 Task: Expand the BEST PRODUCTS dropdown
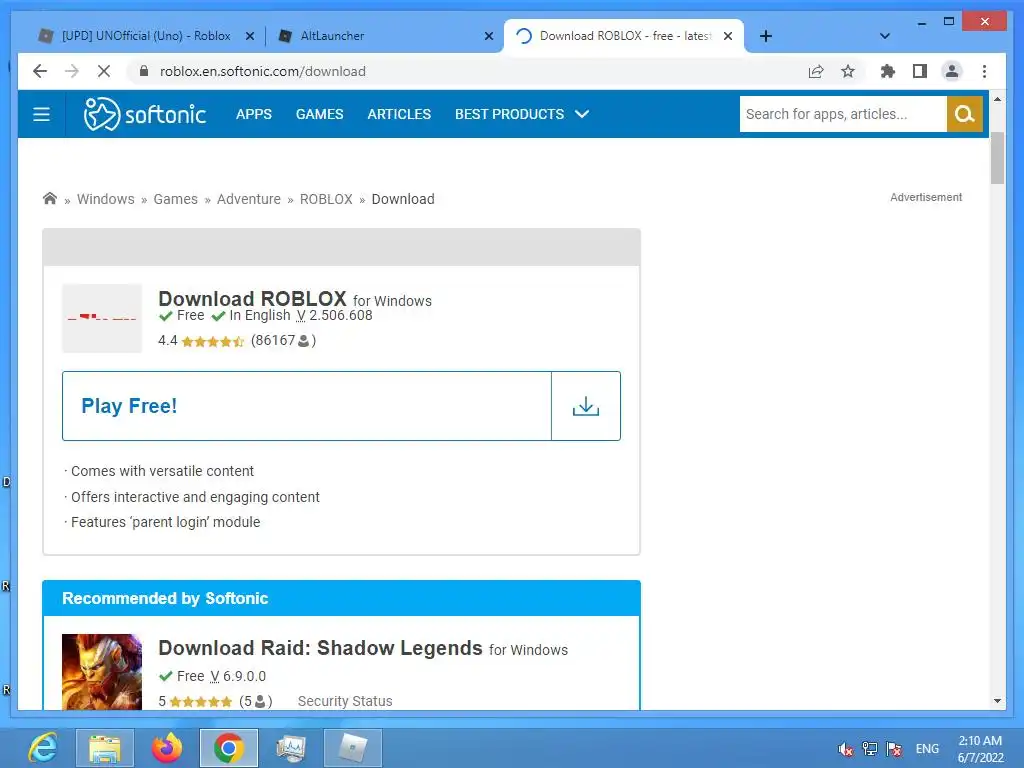522,114
